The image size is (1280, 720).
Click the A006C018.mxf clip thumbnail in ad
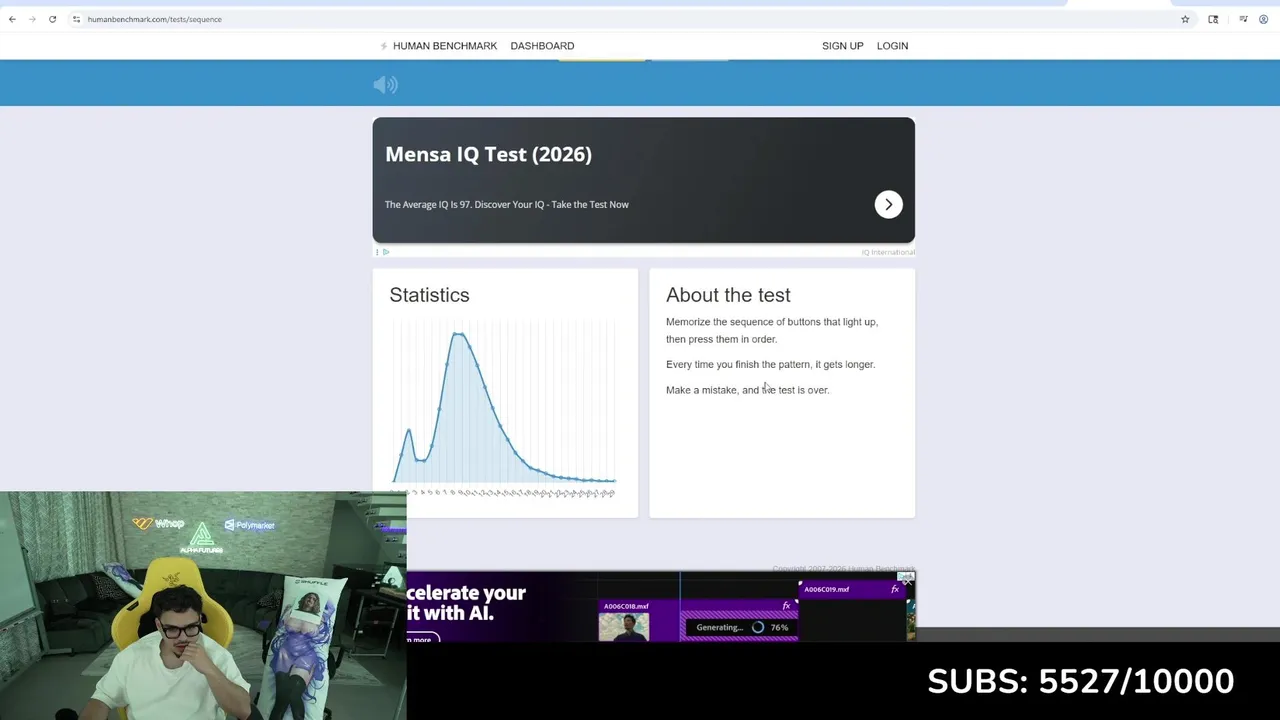[624, 627]
